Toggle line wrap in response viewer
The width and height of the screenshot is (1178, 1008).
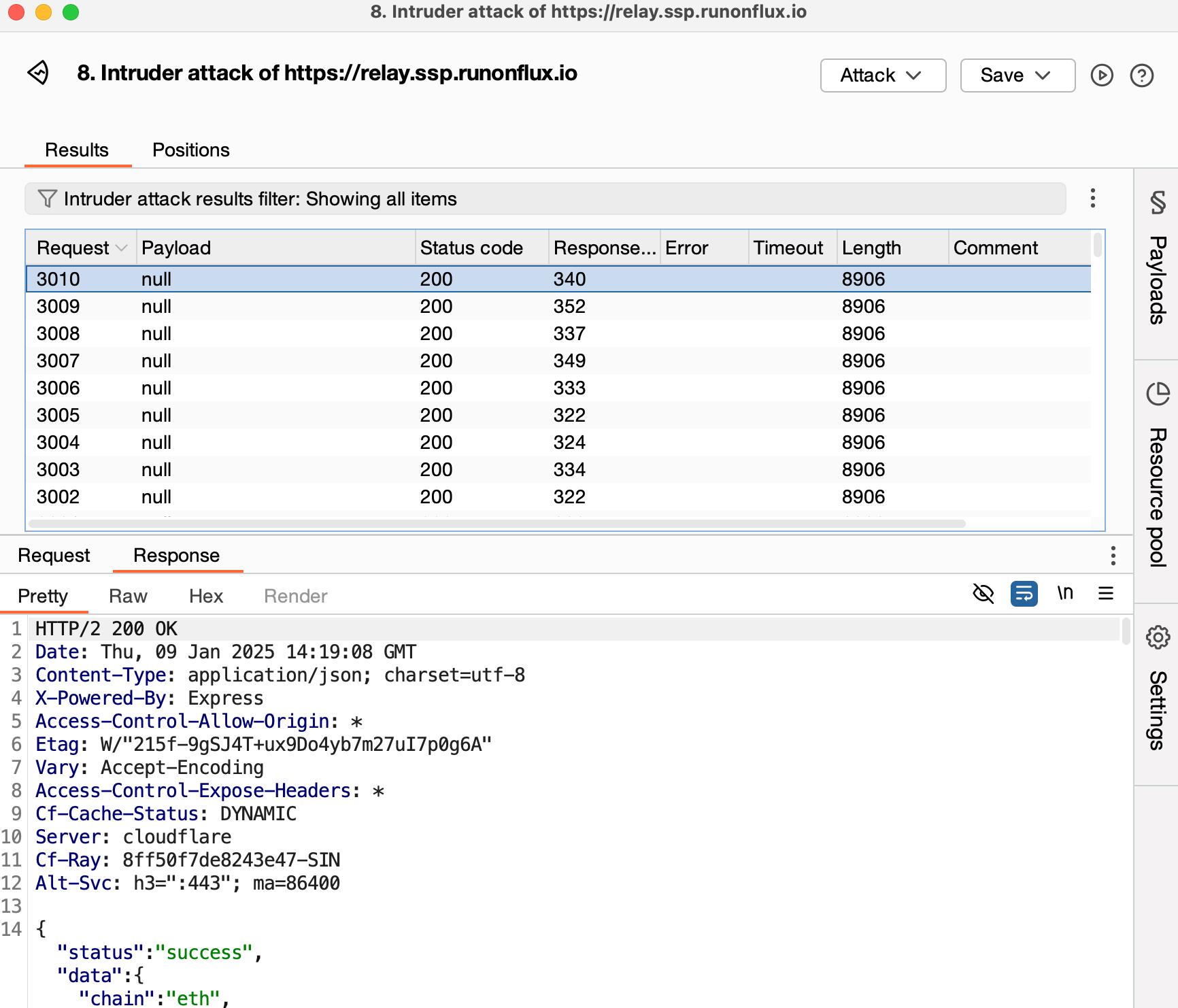1024,593
